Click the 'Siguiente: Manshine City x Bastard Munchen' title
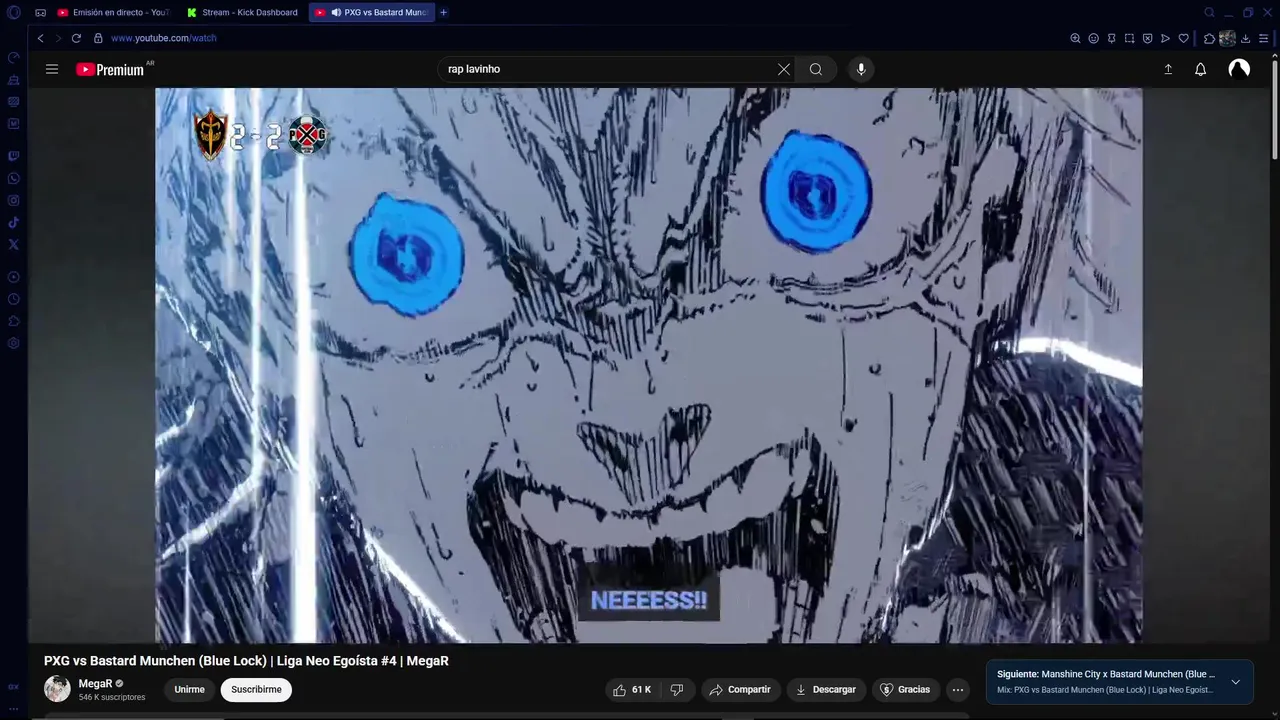The height and width of the screenshot is (720, 1280). (1106, 674)
